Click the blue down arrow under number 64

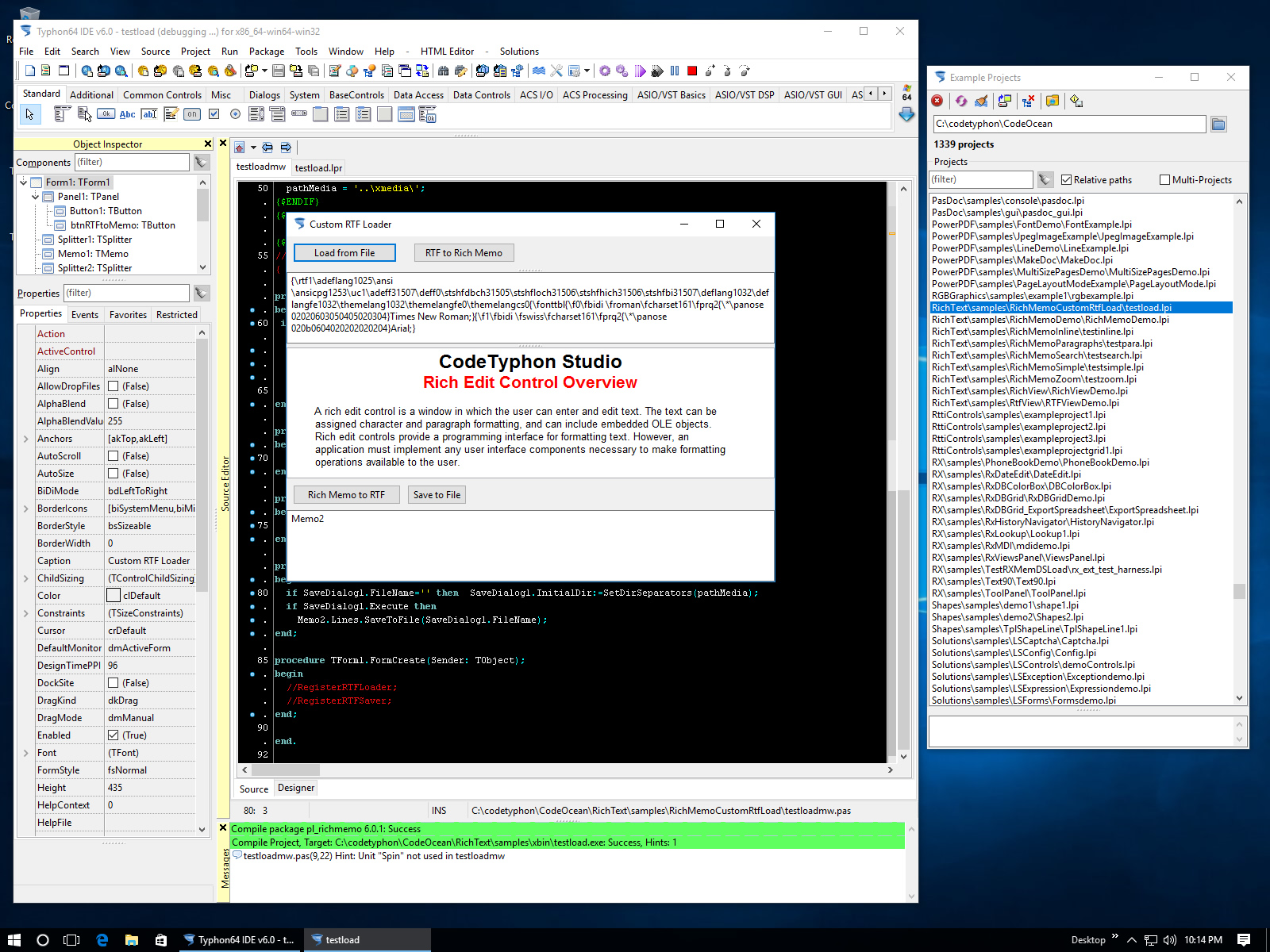click(x=906, y=115)
